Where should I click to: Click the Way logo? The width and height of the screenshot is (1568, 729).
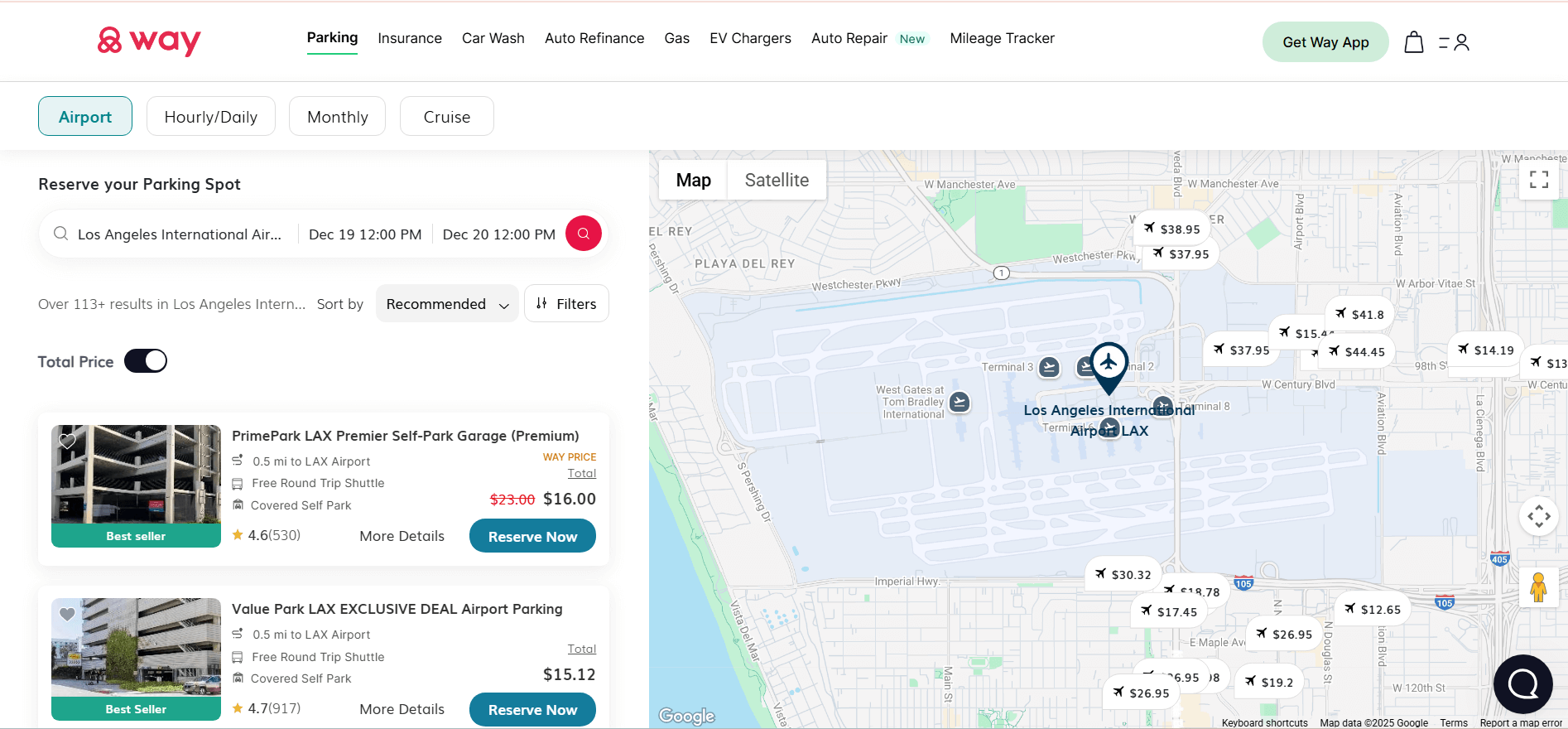(149, 41)
